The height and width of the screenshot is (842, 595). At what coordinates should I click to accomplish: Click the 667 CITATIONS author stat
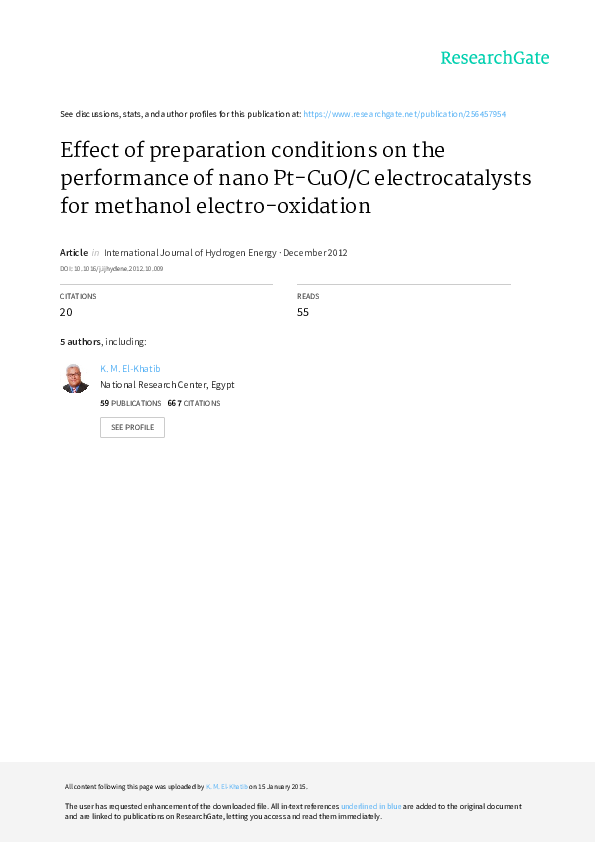194,403
